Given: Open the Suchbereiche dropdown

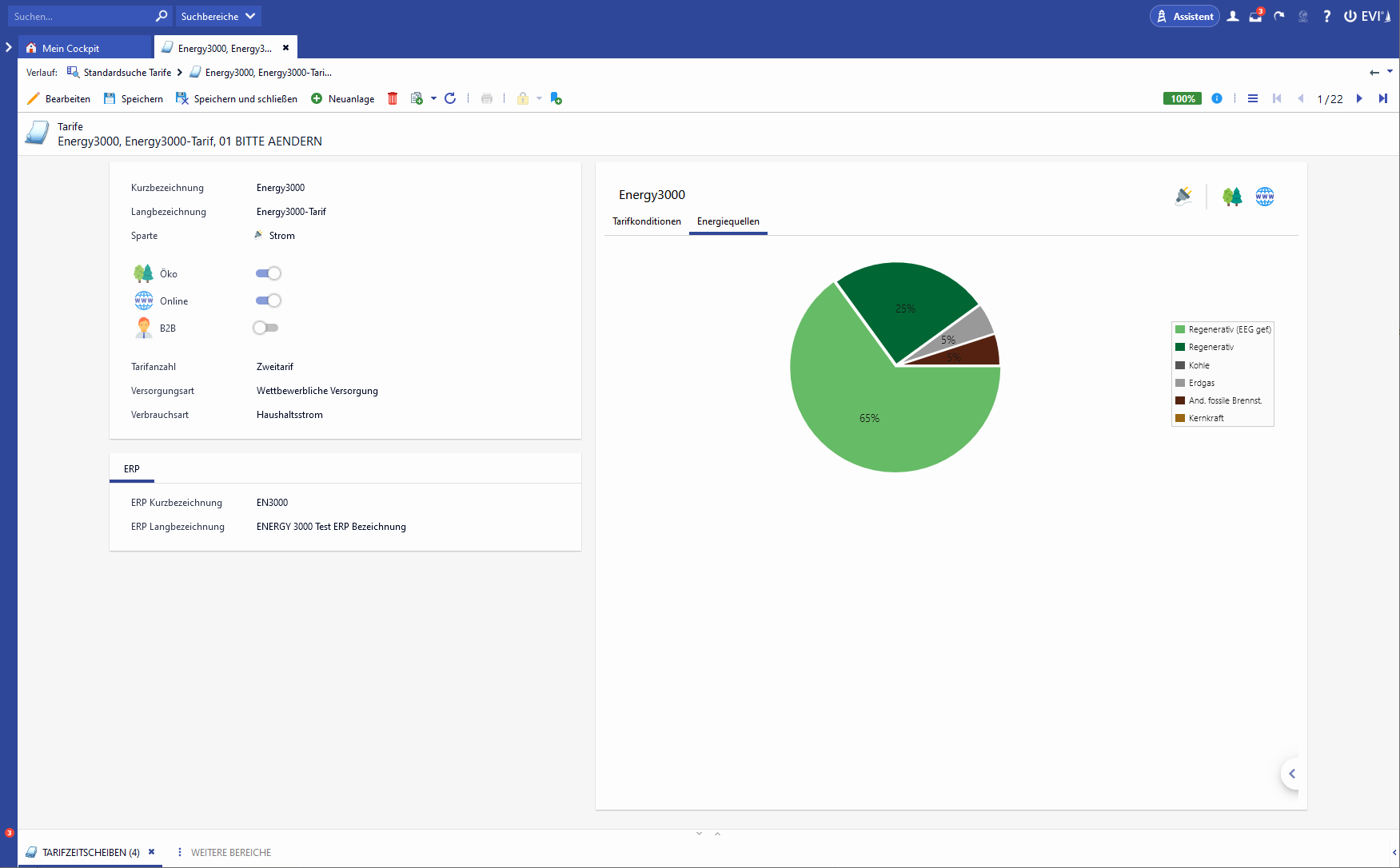Looking at the screenshot, I should [217, 16].
